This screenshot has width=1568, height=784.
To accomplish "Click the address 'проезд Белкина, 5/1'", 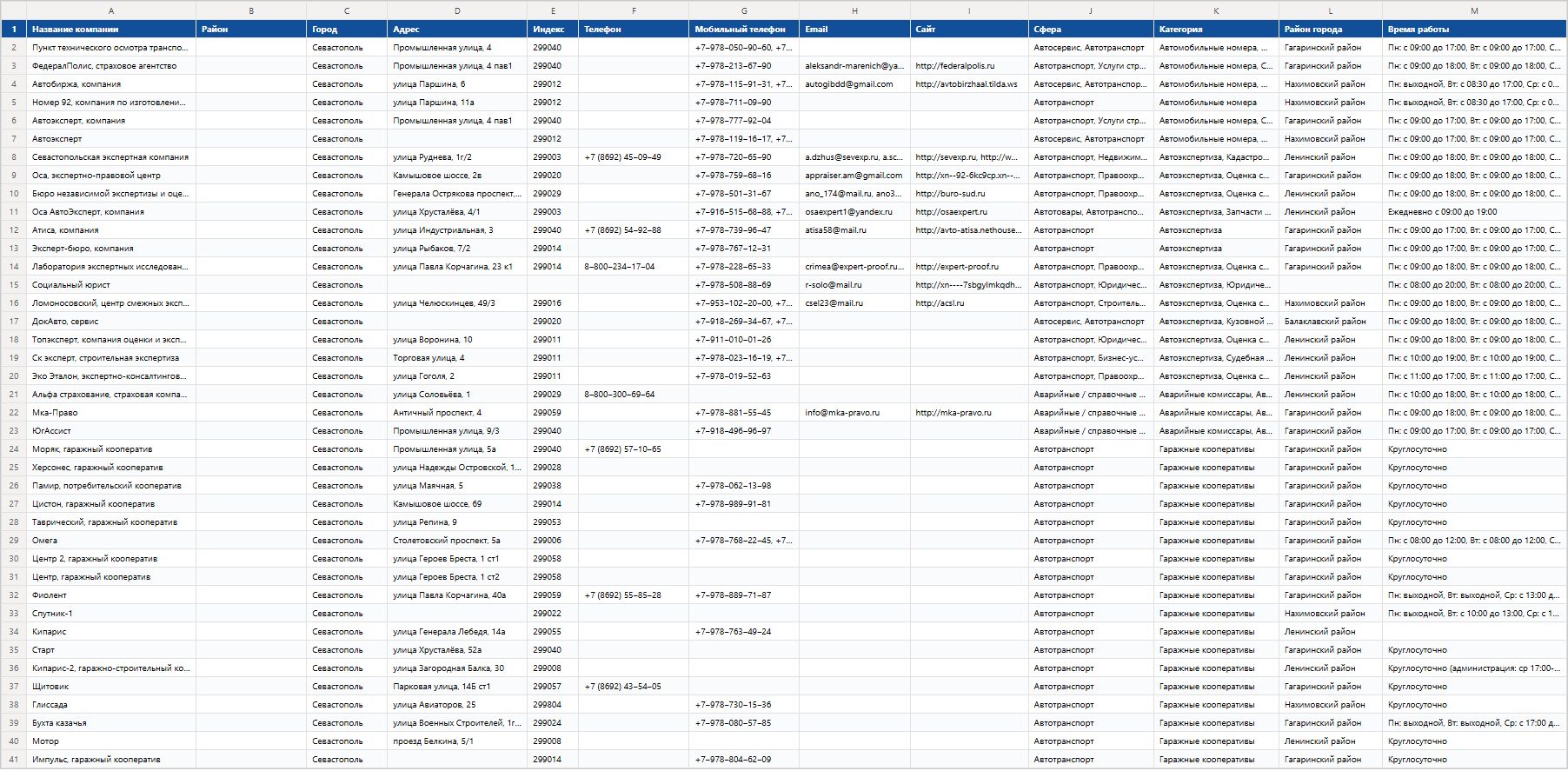I will pos(457,741).
